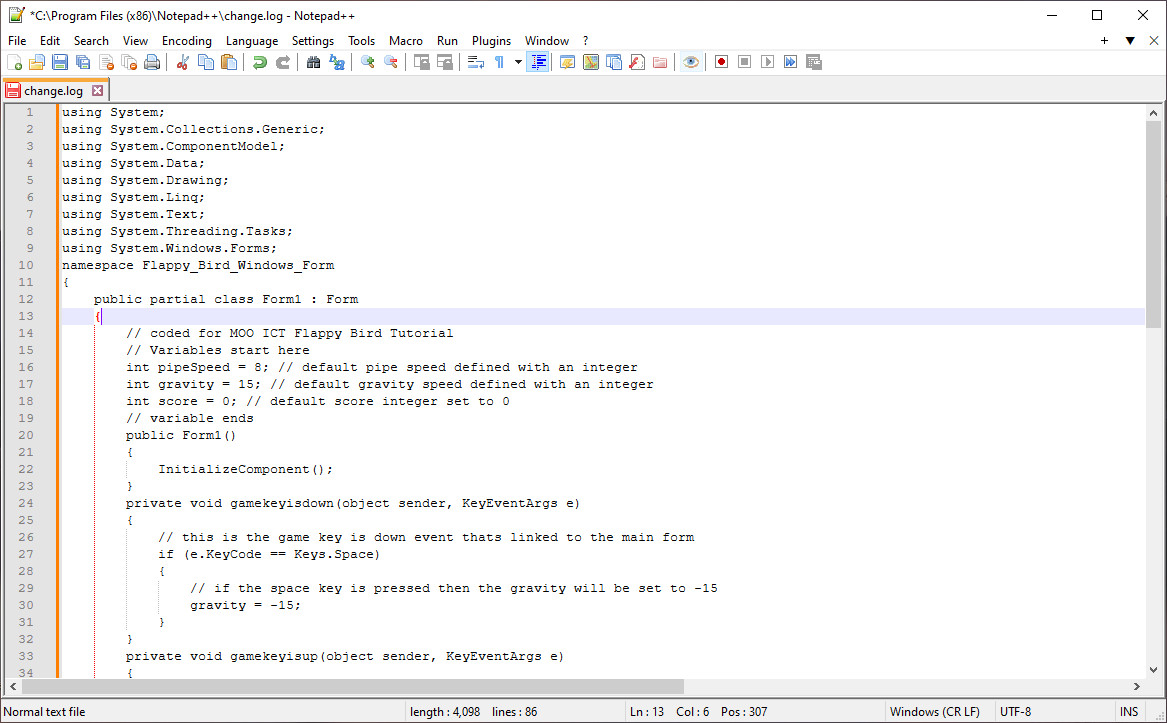Screen dimensions: 1167x723
Task: Open the Find dialog via toolbar binoculars
Action: click(313, 61)
